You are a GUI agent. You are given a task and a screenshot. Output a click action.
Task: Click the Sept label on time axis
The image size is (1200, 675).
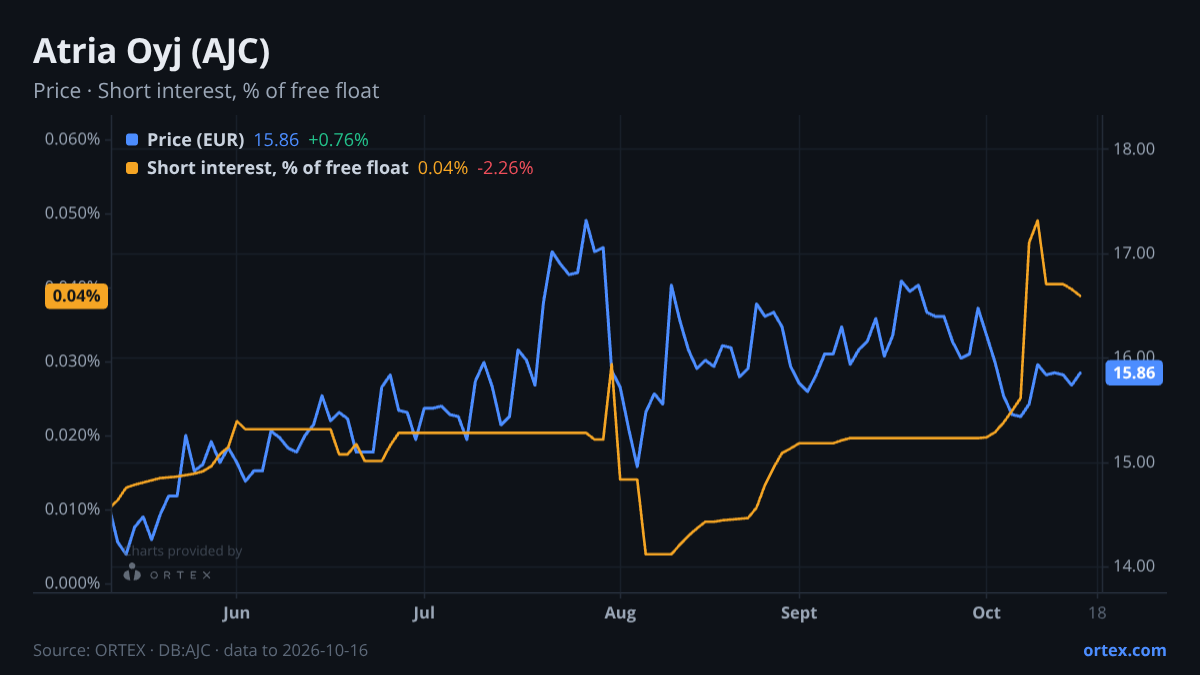coord(799,613)
